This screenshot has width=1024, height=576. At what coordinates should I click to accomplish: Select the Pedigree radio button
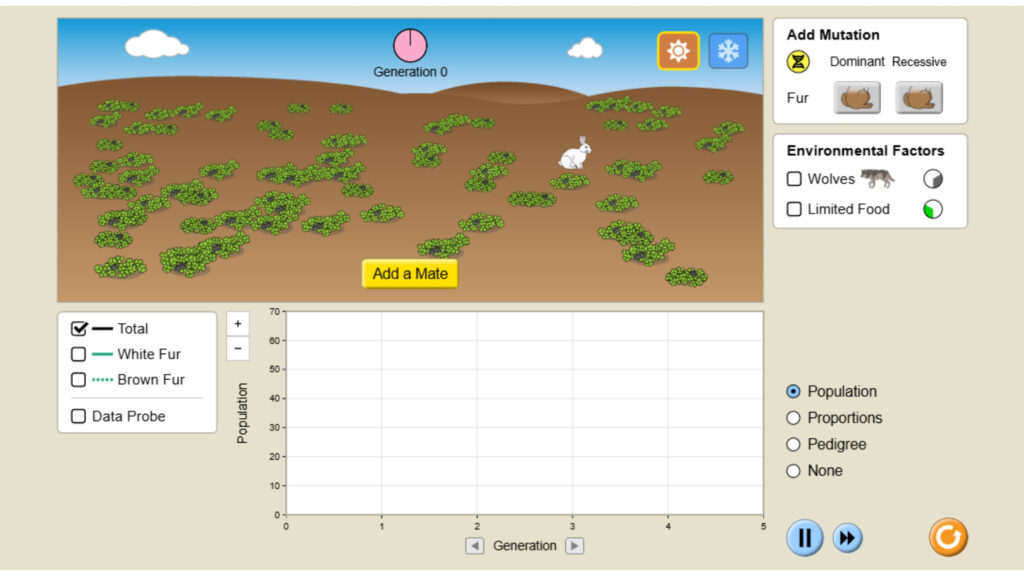click(x=793, y=444)
